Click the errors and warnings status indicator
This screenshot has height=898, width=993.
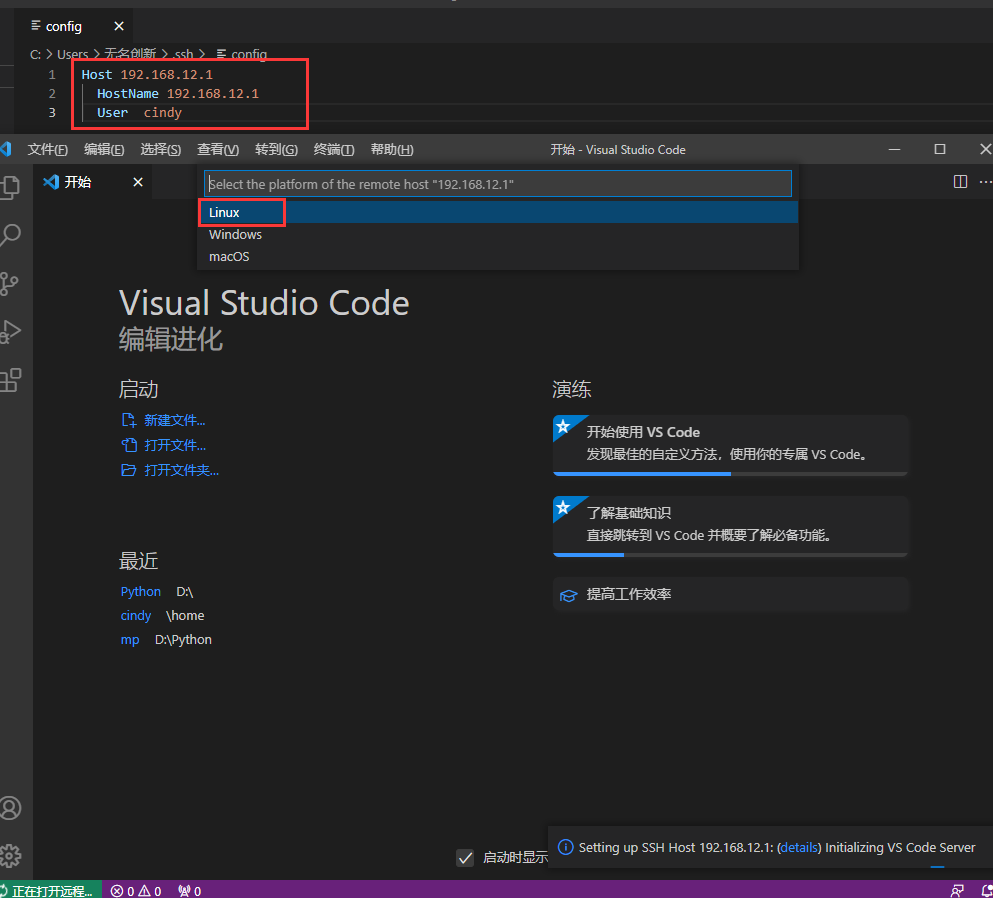[136, 891]
